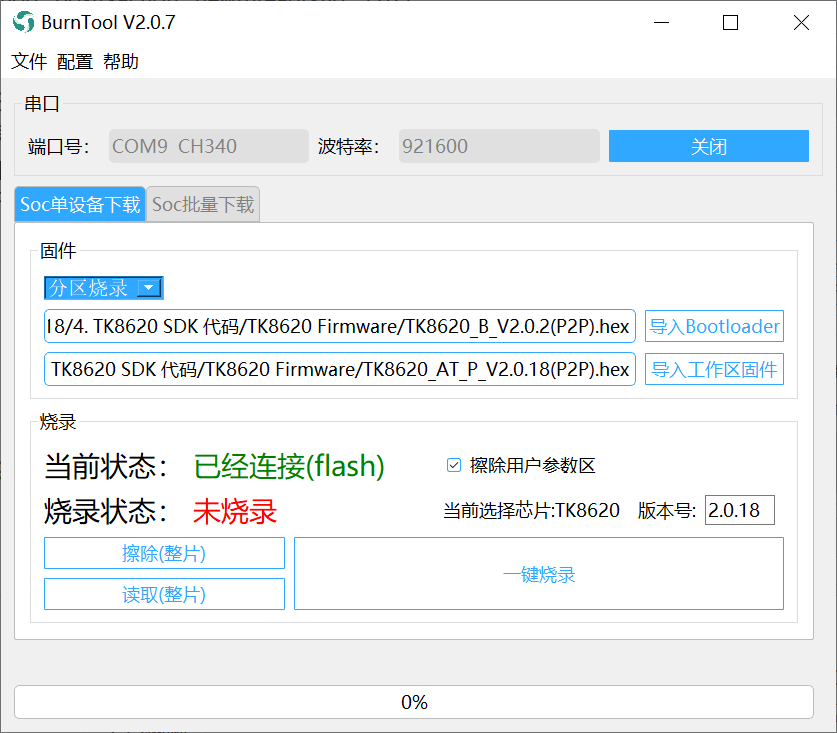Click the 已经连接(flash) status text
The width and height of the screenshot is (837, 733).
(289, 466)
